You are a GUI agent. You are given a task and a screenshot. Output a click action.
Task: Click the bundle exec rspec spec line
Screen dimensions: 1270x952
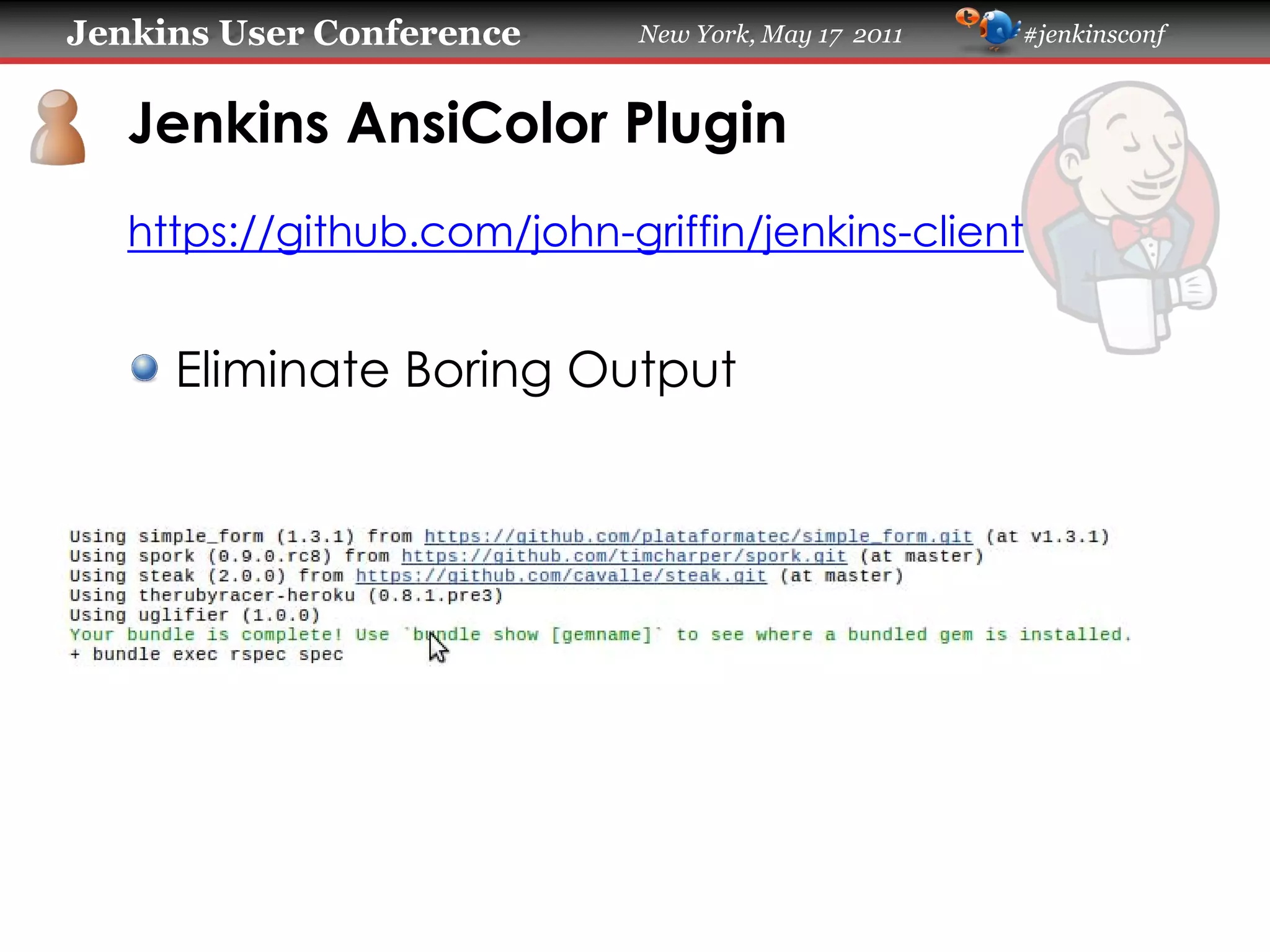click(206, 654)
